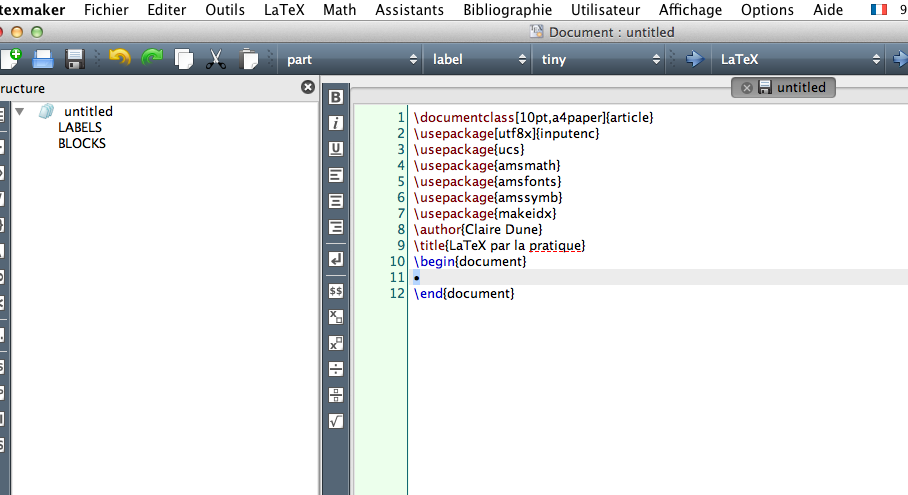
Task: Open the Assistants menu
Action: pyautogui.click(x=409, y=10)
